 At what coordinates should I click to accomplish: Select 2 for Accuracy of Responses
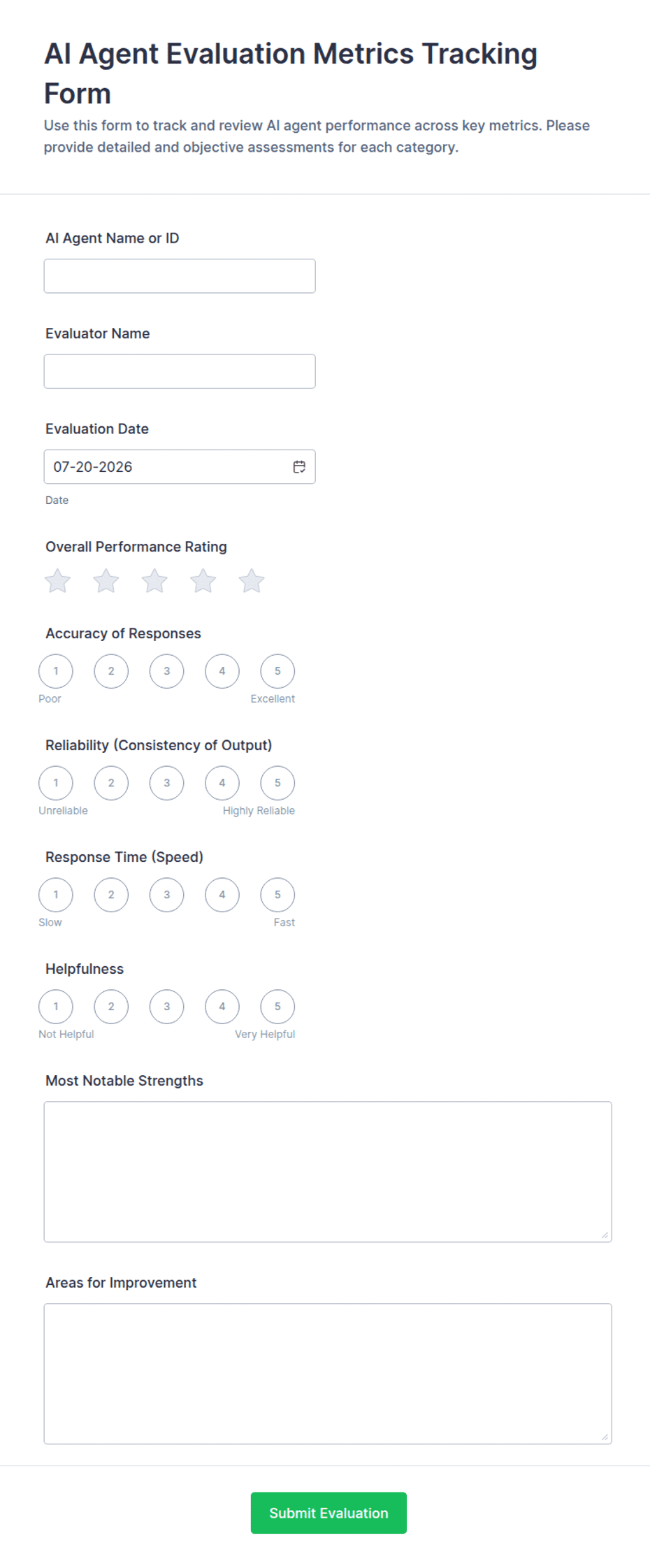coord(111,671)
